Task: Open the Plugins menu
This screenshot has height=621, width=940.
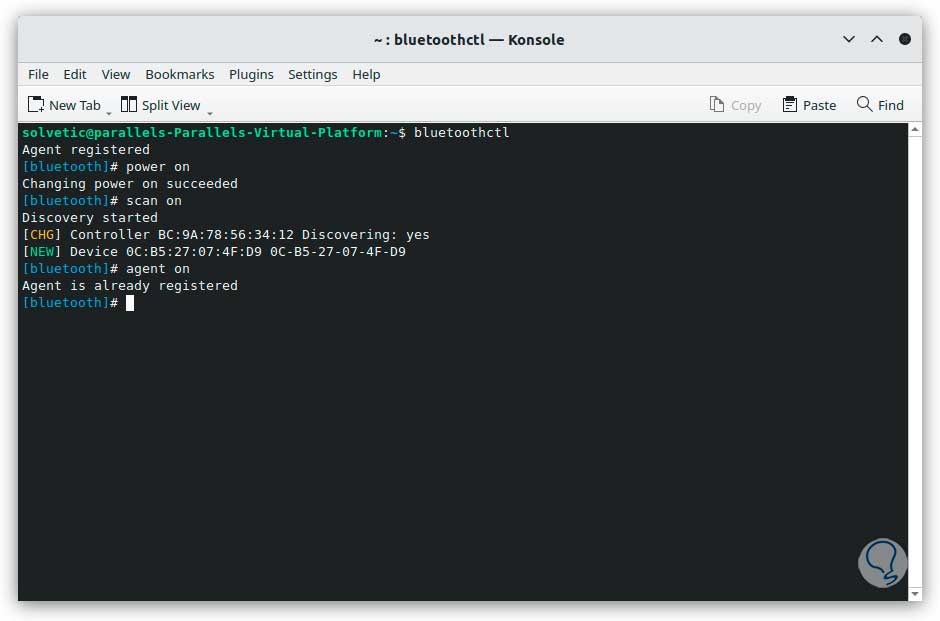Action: (251, 74)
